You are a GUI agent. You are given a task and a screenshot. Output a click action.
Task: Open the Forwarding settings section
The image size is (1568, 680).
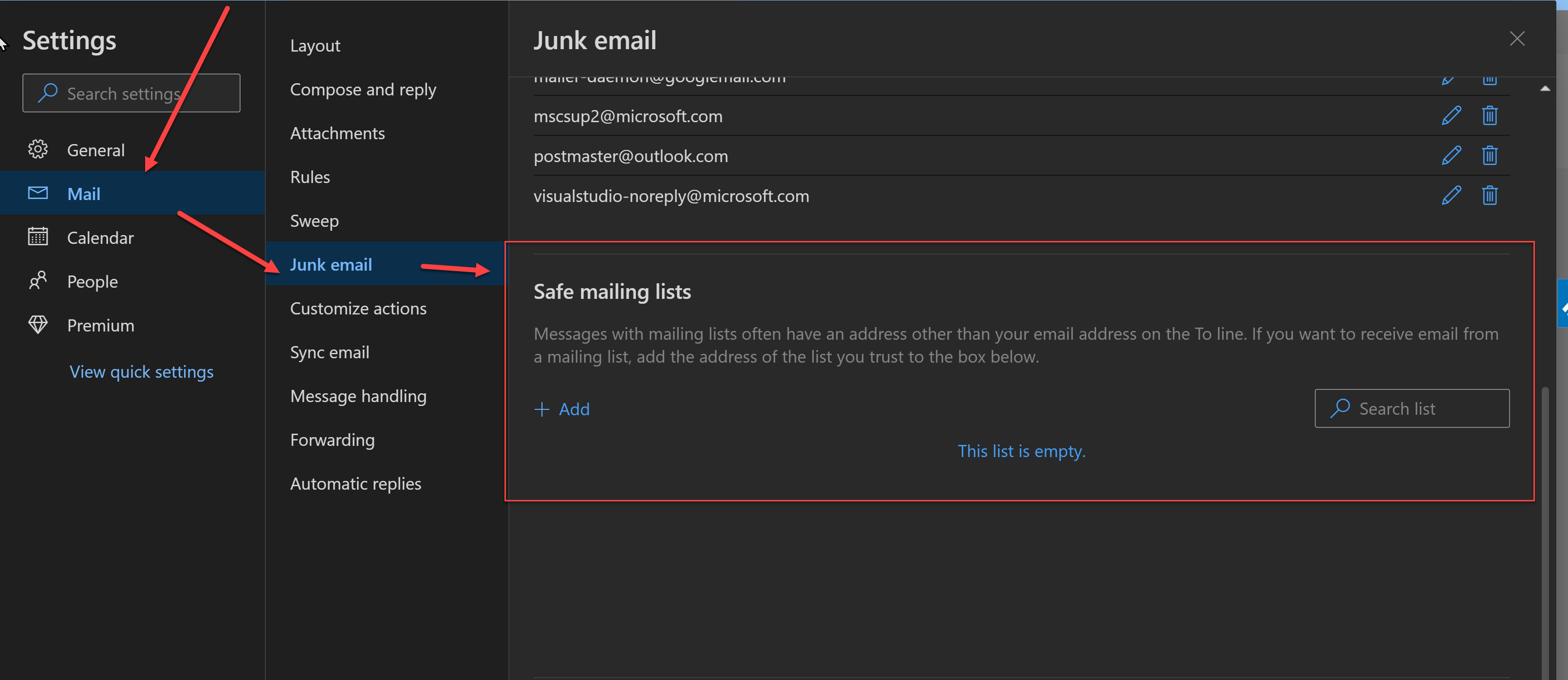pos(332,439)
